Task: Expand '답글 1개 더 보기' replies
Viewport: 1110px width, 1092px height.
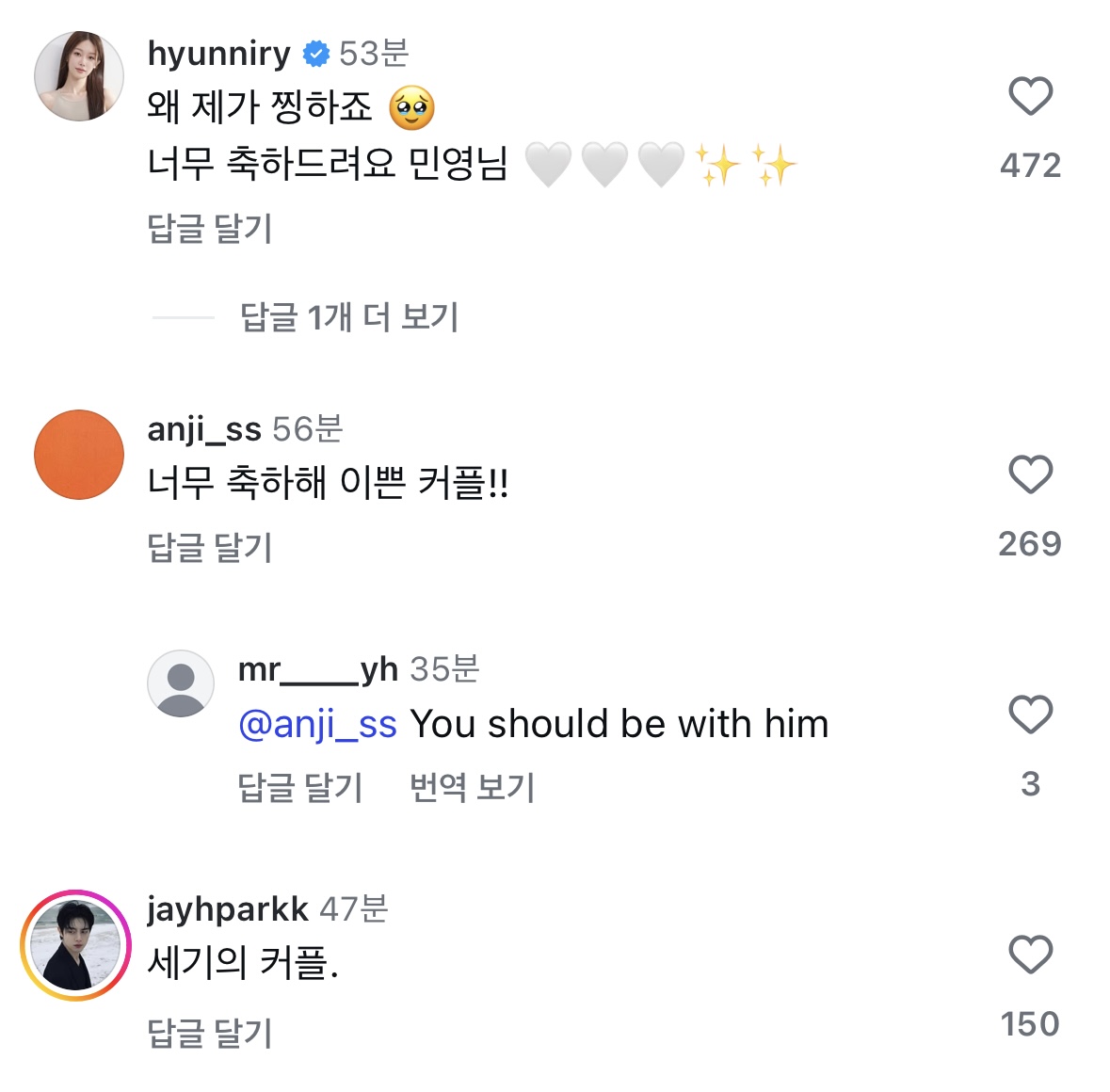Action: 348,317
